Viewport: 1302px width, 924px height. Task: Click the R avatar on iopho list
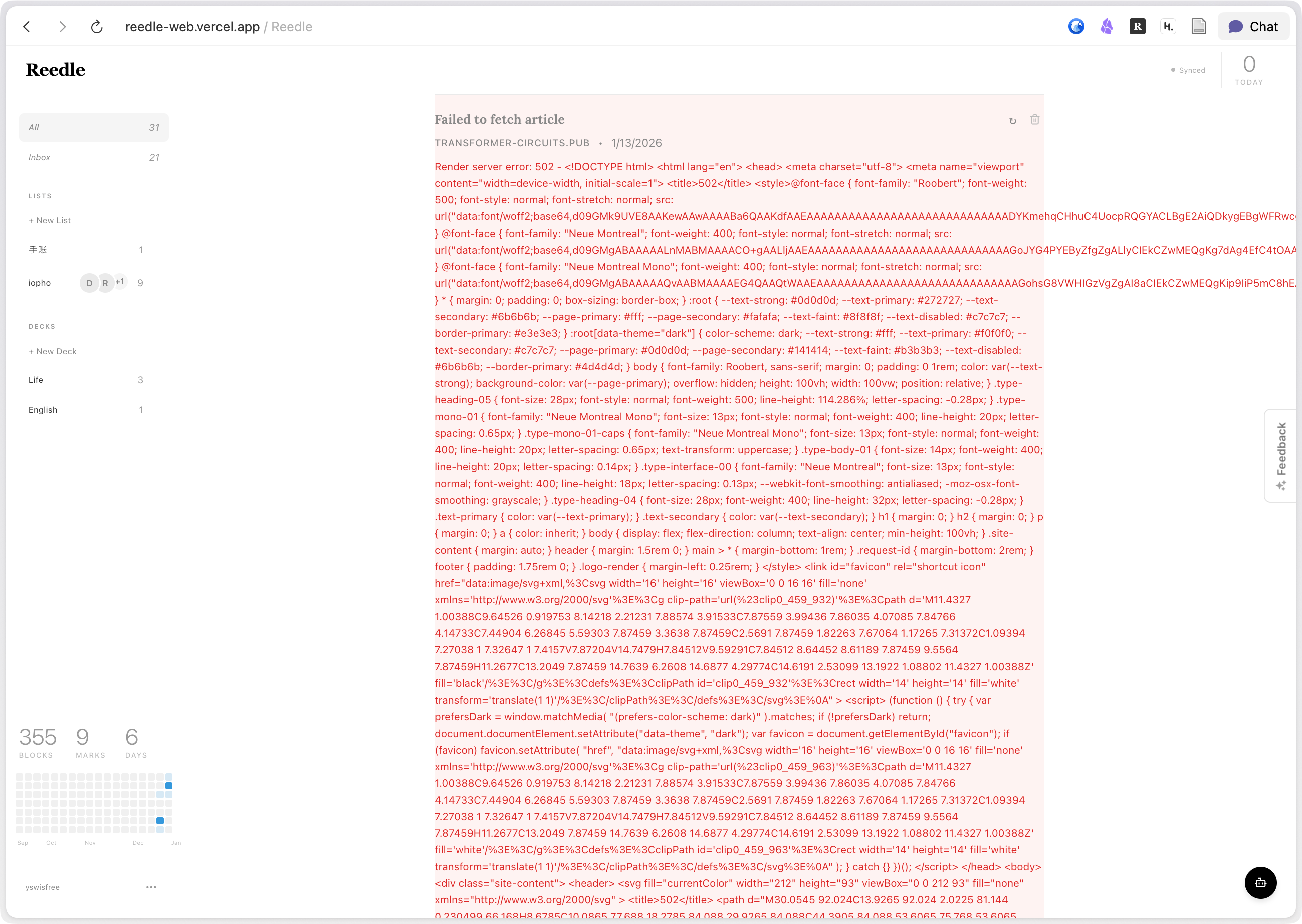tap(105, 283)
